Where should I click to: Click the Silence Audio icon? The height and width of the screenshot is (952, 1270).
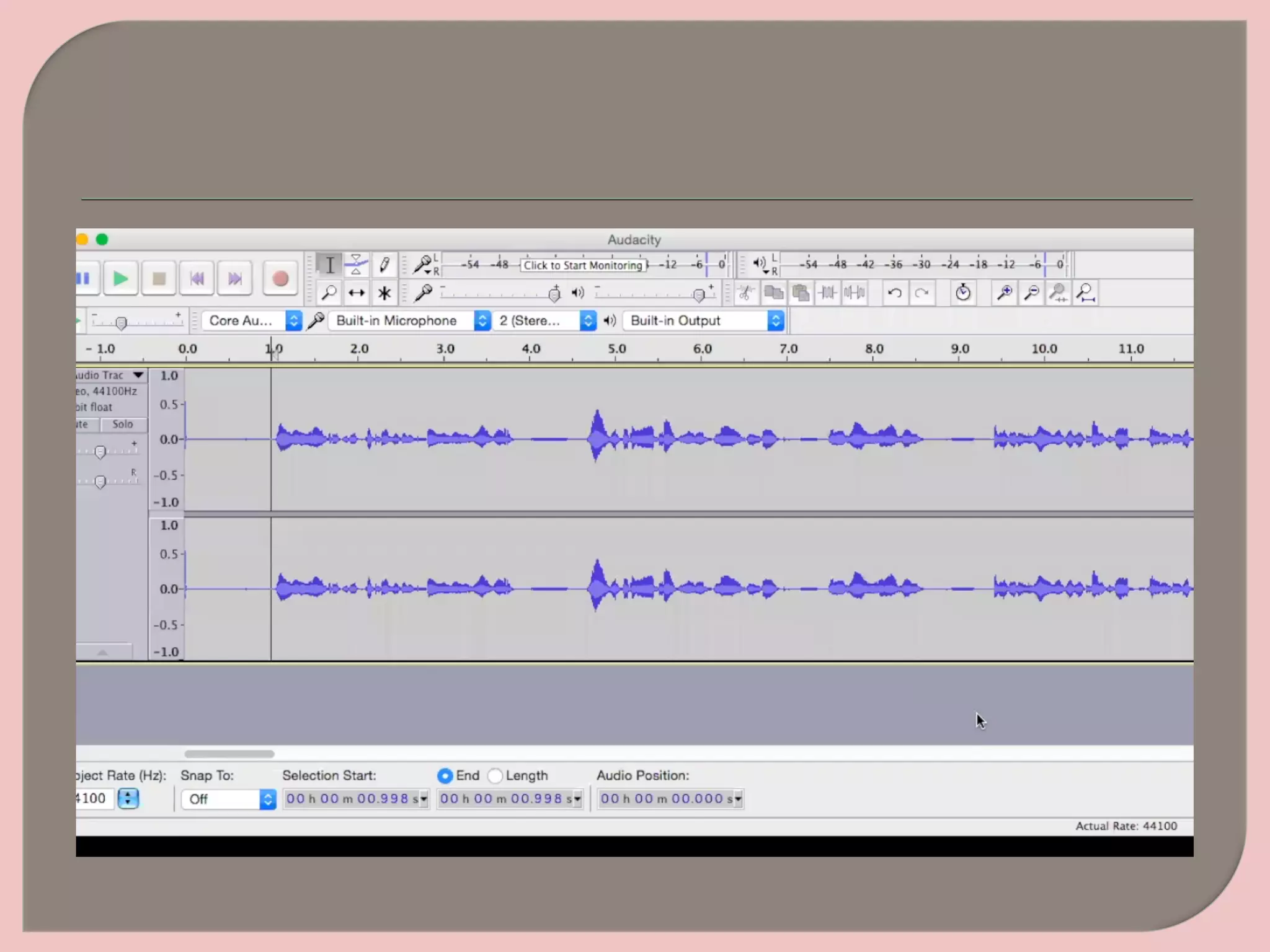tap(855, 293)
